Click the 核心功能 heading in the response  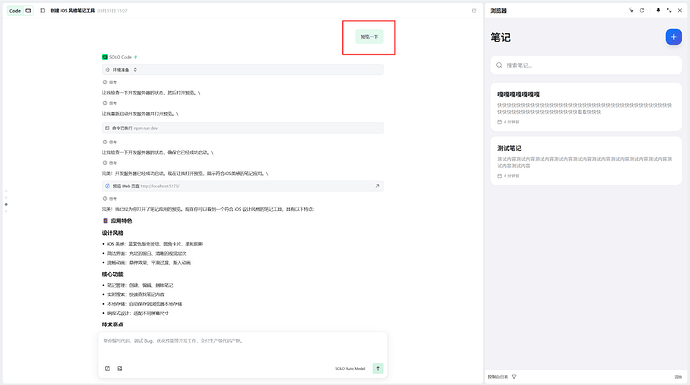point(113,274)
